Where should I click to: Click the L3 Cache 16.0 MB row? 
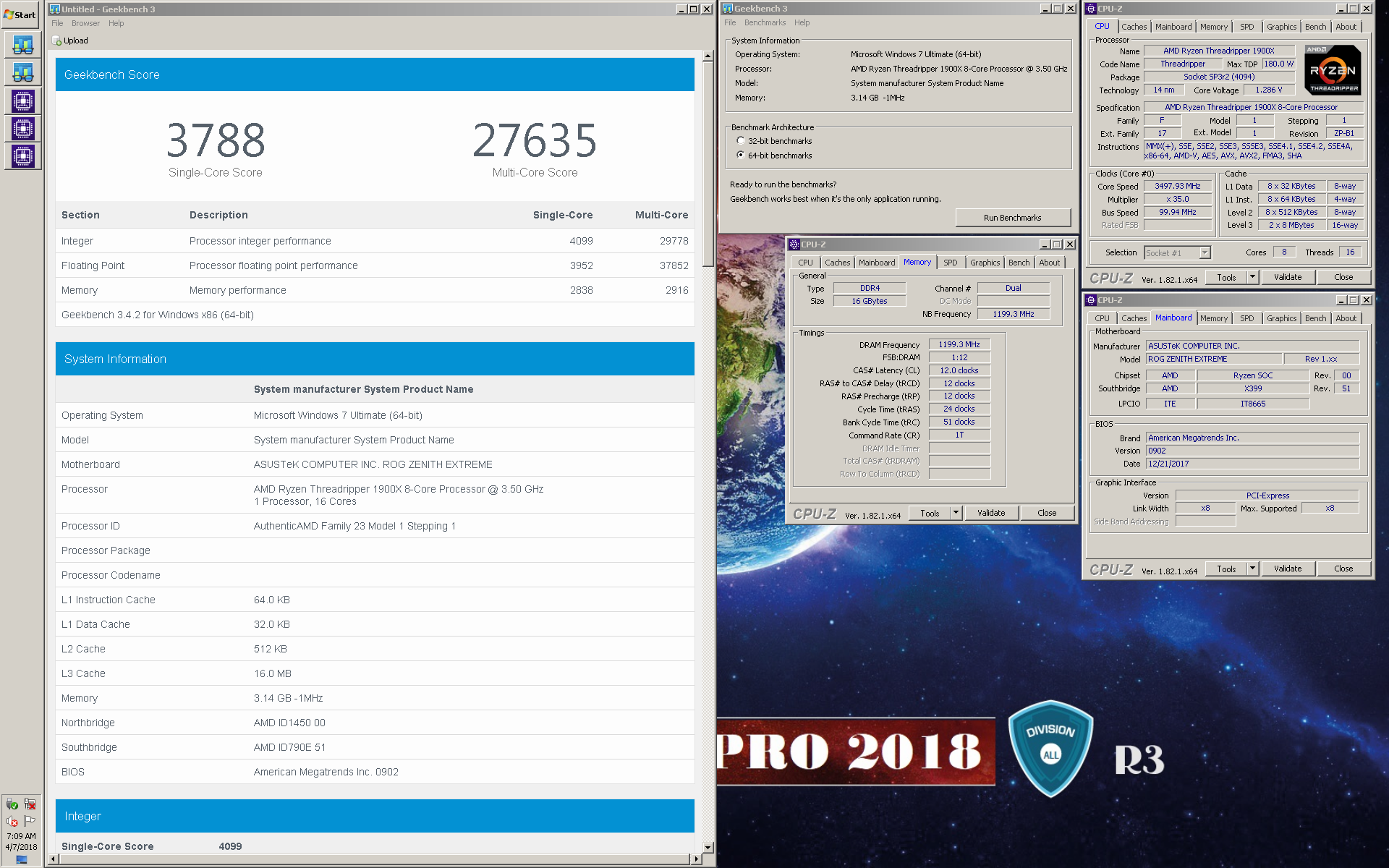375,673
